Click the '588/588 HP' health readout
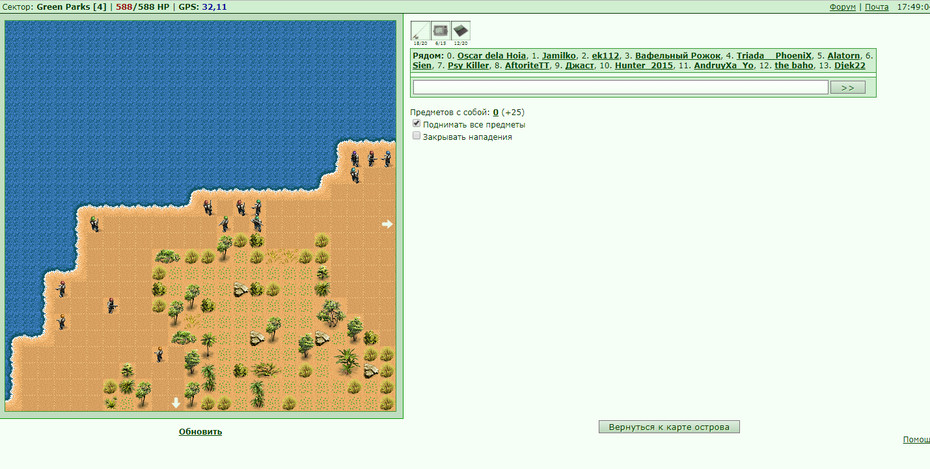This screenshot has width=930, height=469. click(142, 7)
